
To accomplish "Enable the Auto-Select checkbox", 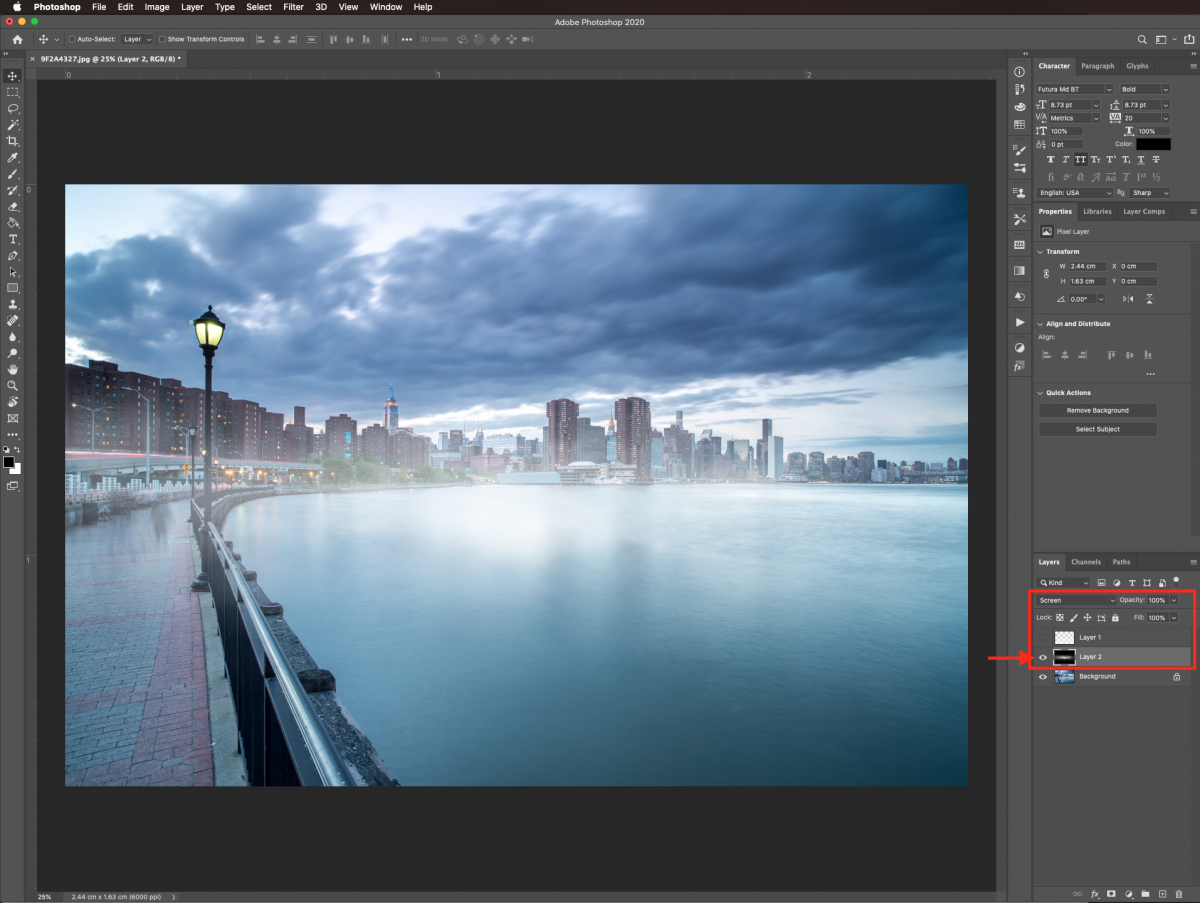I will 72,39.
